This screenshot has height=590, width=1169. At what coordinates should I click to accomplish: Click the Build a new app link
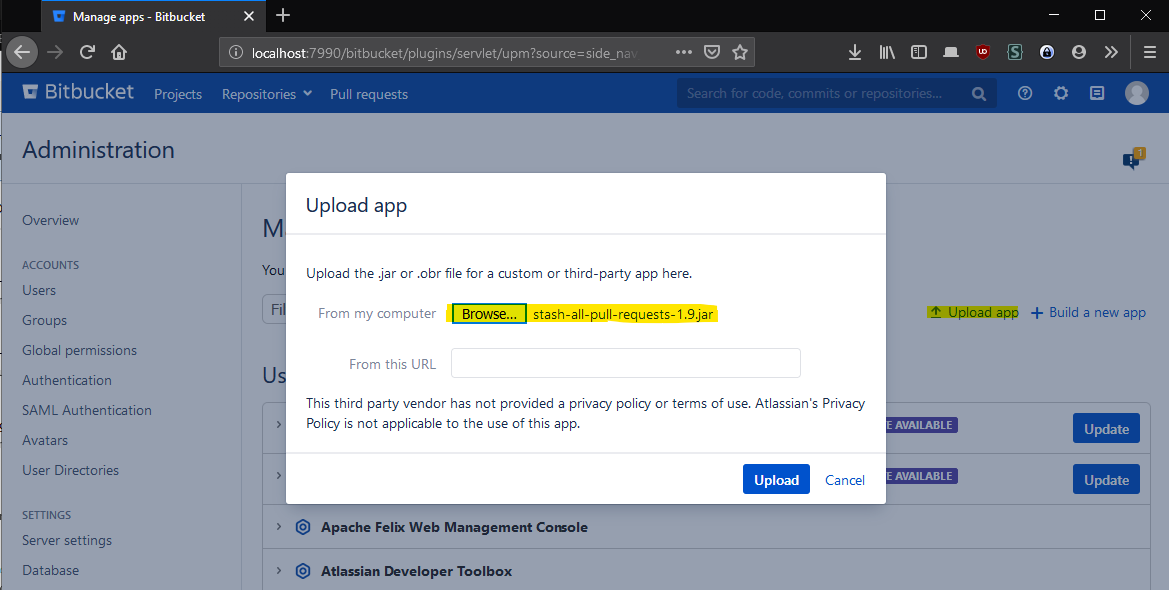tap(1088, 312)
